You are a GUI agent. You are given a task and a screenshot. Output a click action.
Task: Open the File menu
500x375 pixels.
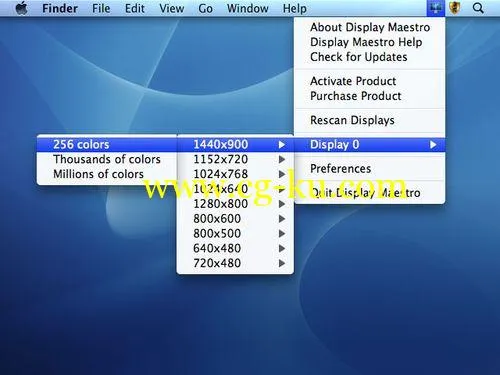coord(101,8)
